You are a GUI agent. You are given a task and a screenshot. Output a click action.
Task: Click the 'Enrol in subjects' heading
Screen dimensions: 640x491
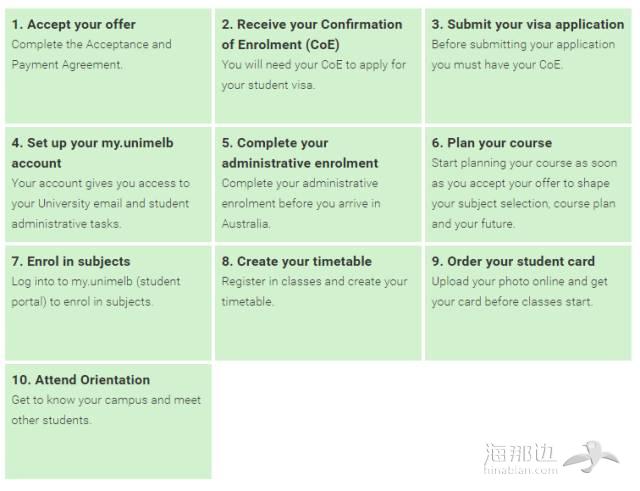71,261
